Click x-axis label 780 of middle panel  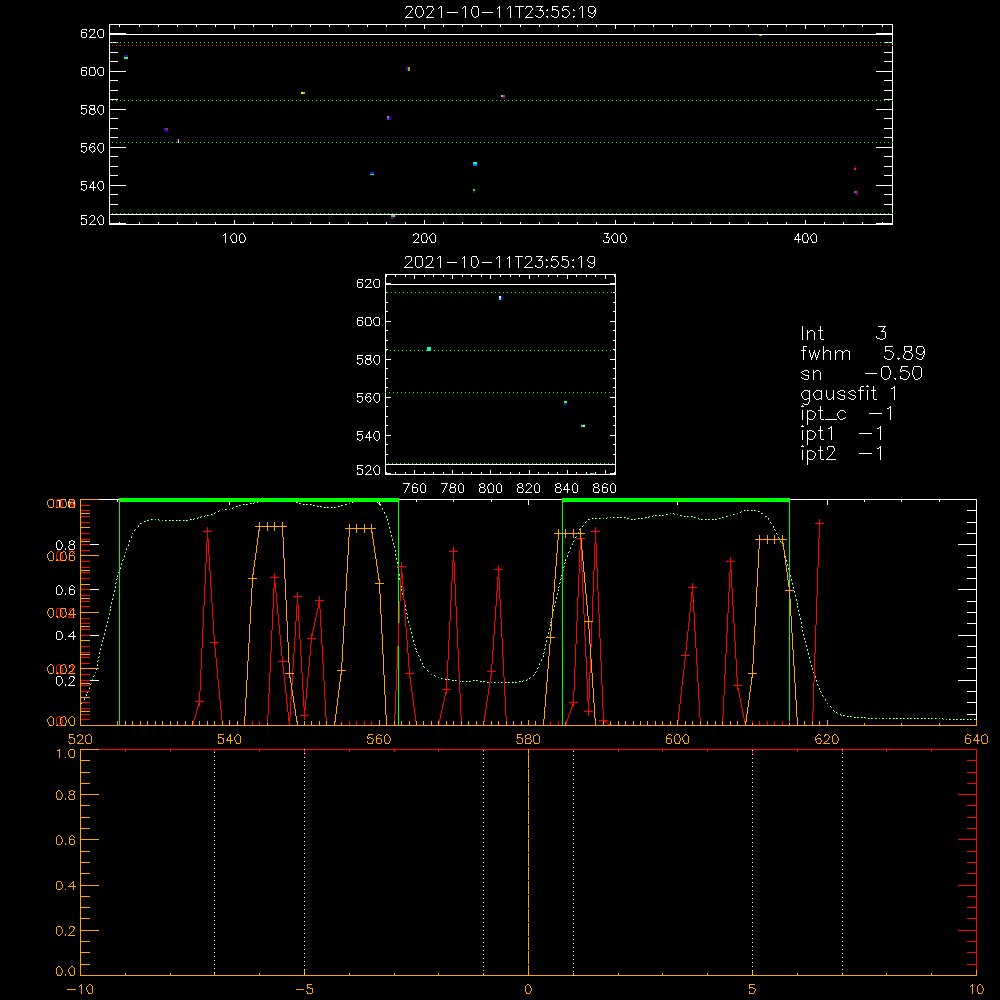point(453,489)
